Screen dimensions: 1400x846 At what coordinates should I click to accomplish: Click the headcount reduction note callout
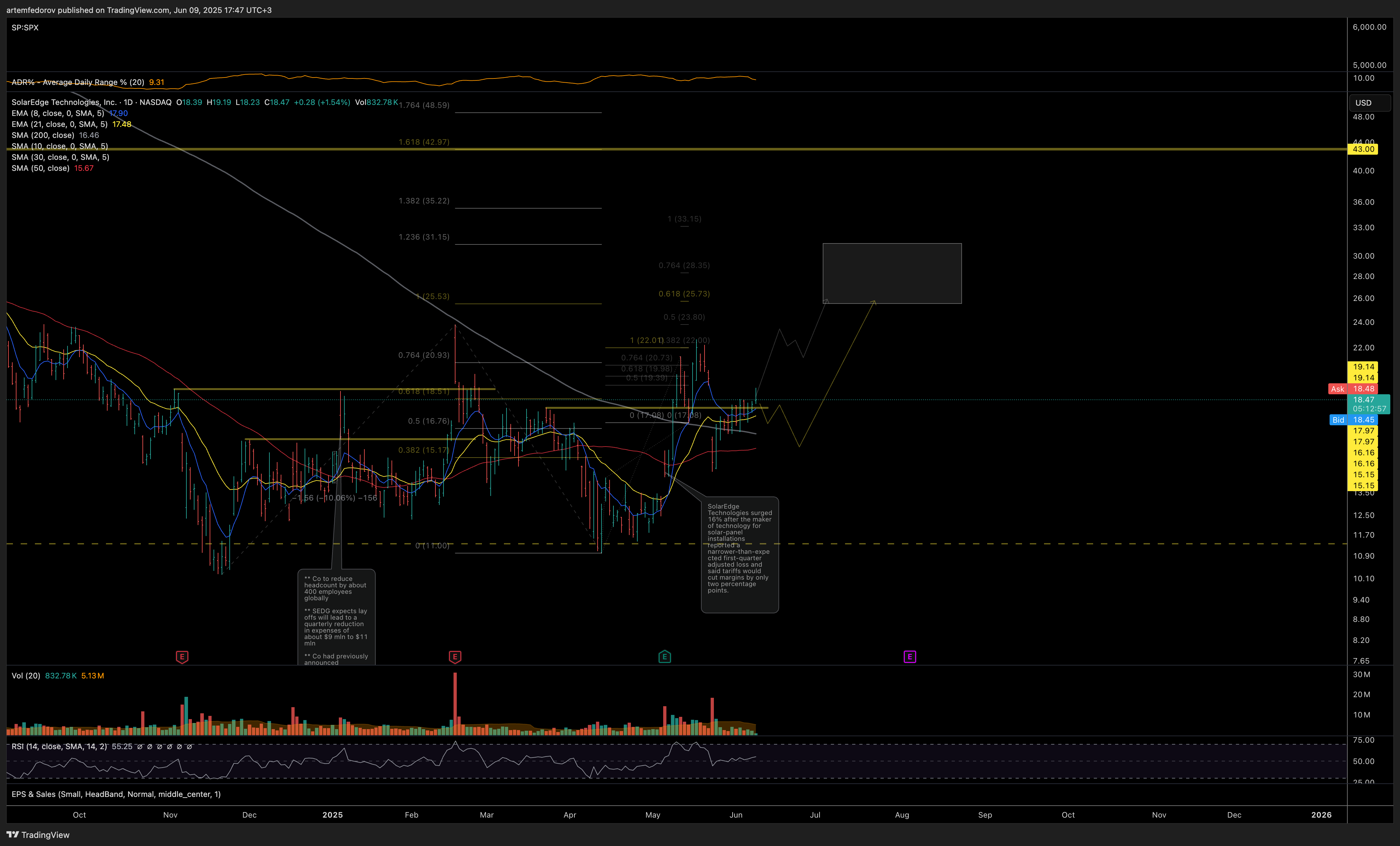[336, 617]
